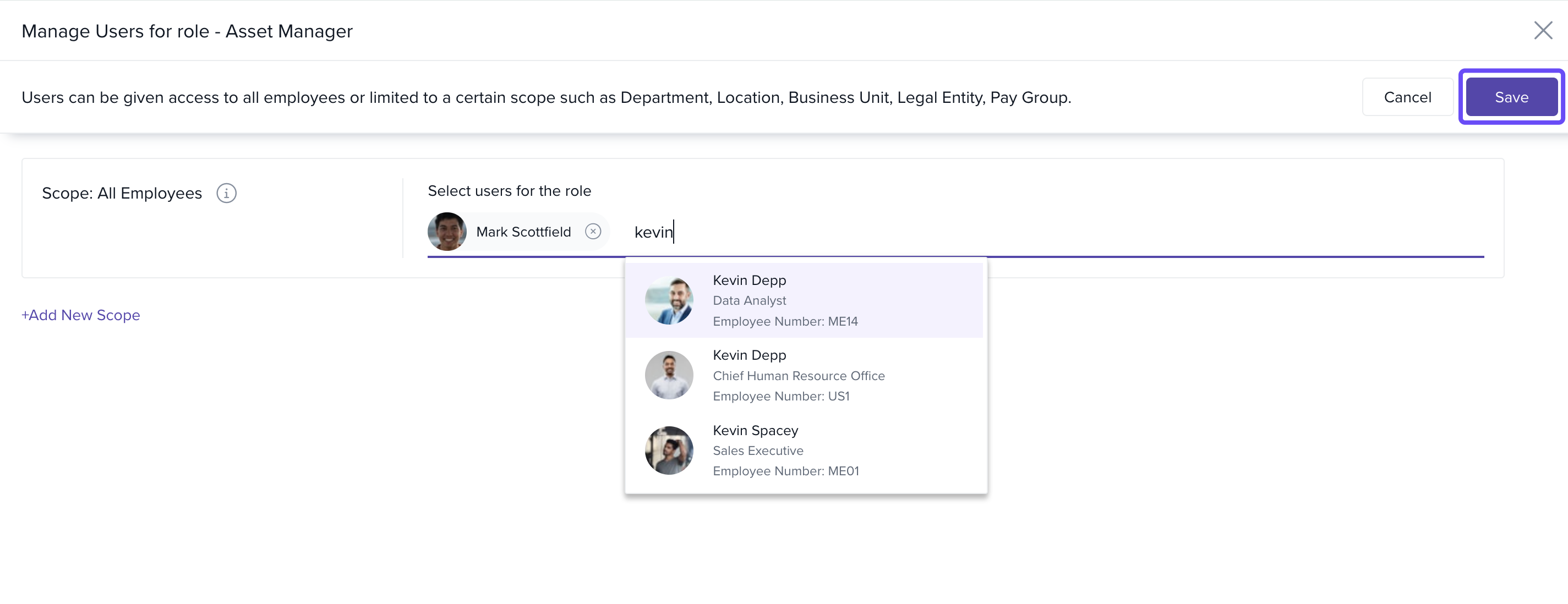This screenshot has height=604, width=1568.
Task: Click the Select users for the role label
Action: point(509,191)
